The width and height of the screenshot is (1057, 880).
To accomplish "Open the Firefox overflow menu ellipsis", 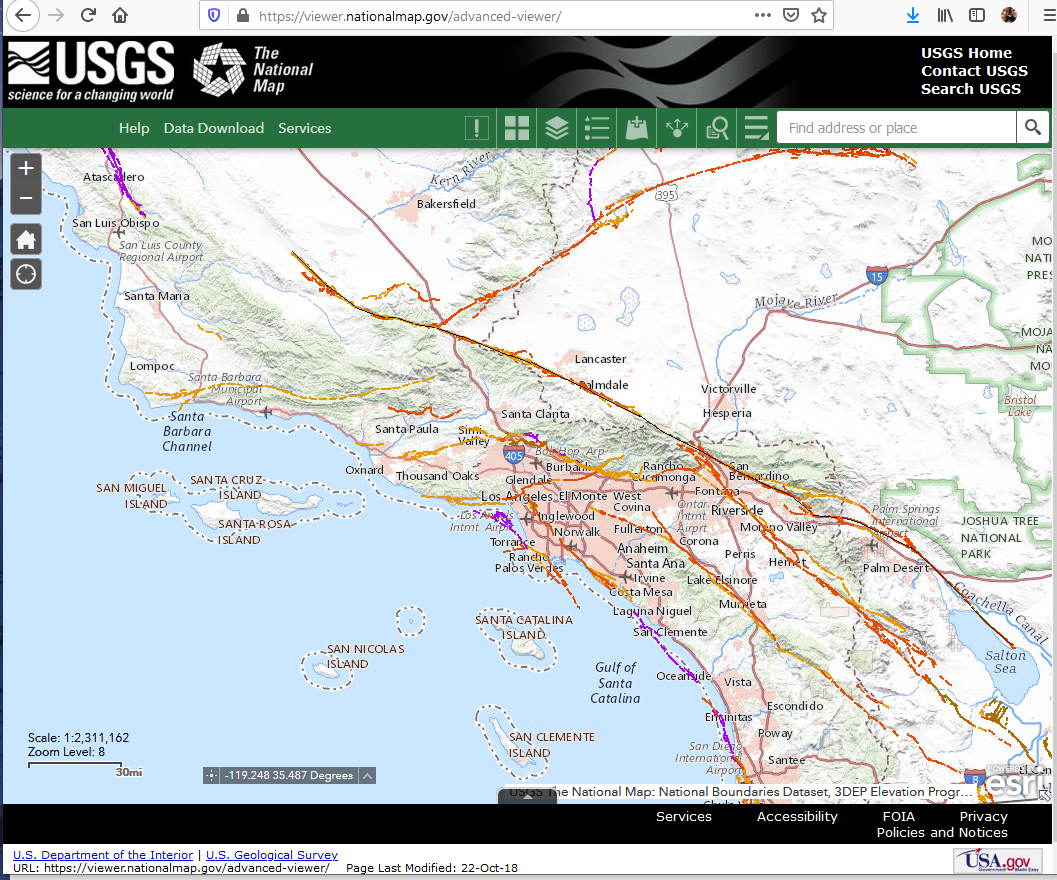I will point(762,15).
